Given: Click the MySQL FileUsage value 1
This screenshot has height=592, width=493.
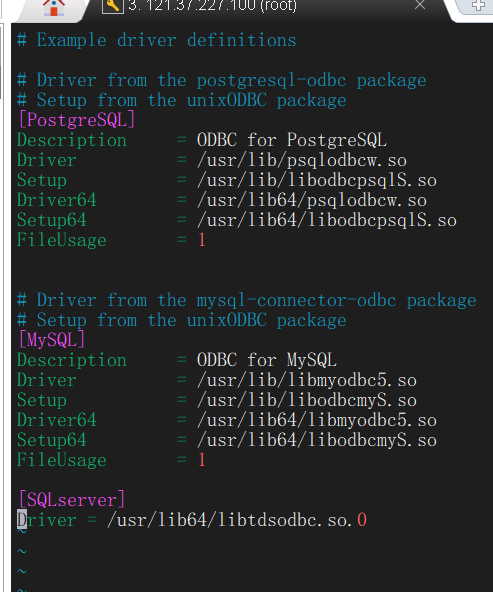Looking at the screenshot, I should [202, 460].
